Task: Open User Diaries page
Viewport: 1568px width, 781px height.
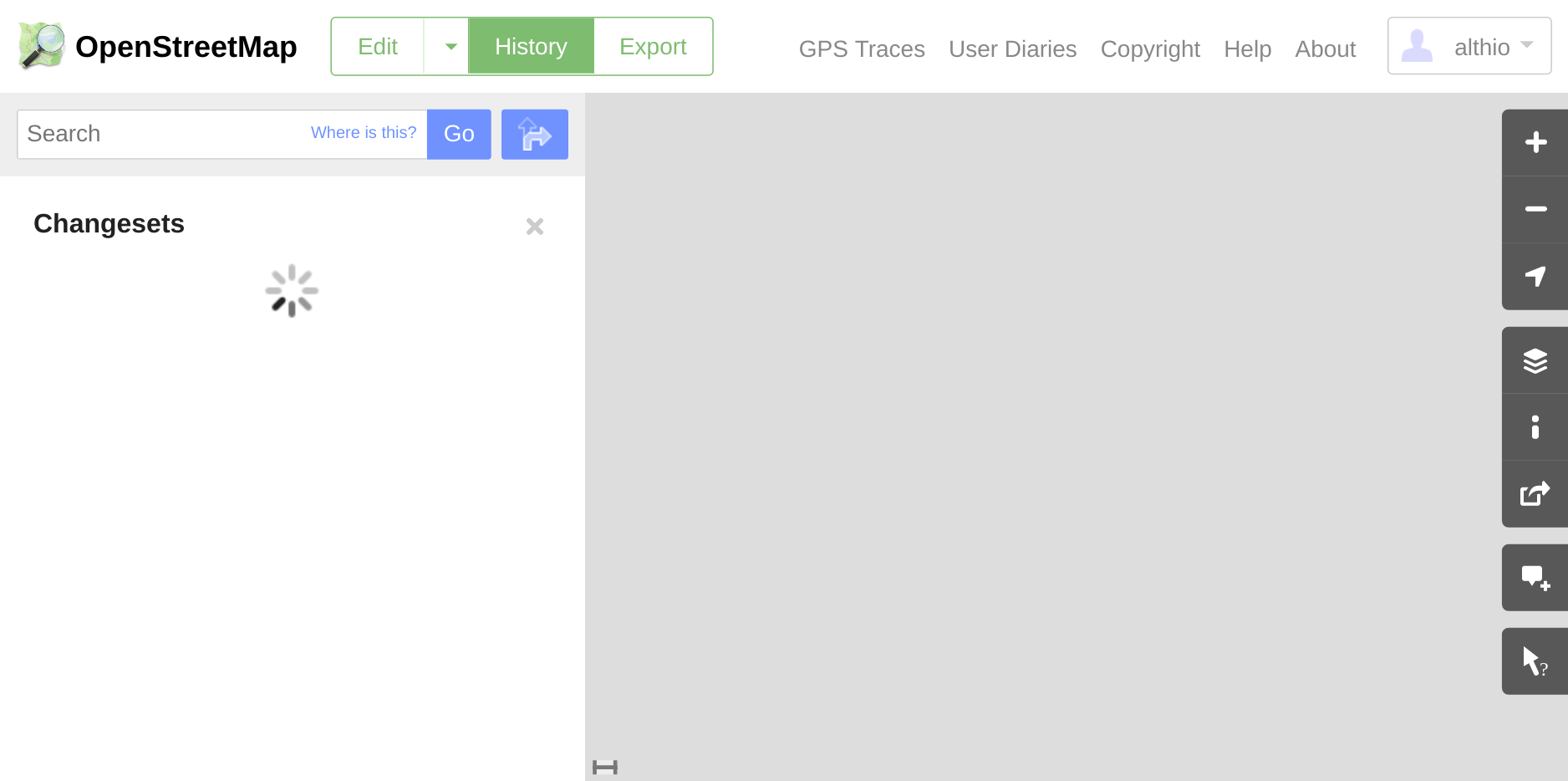Action: tap(1012, 49)
